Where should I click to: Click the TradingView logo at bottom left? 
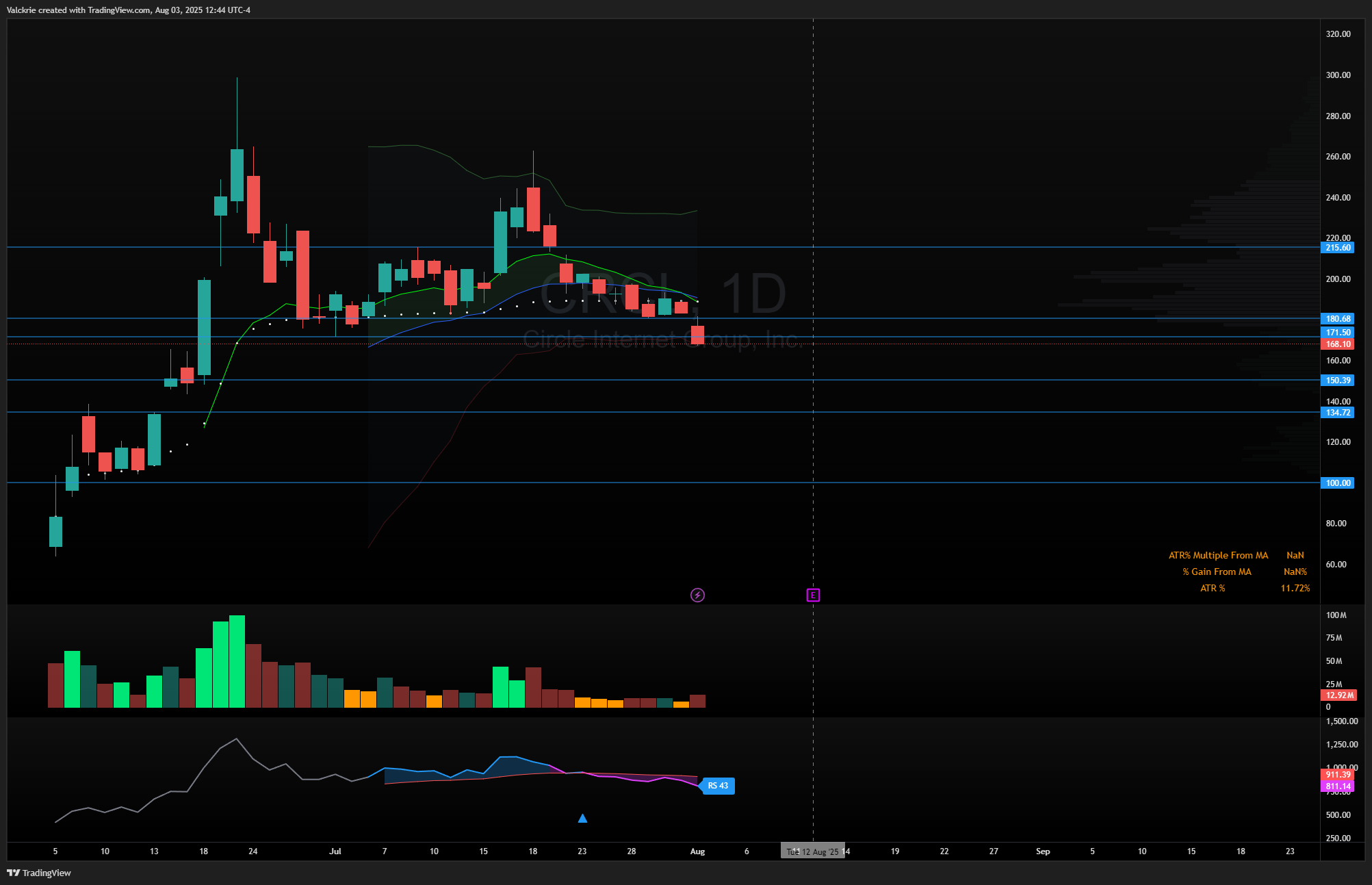click(x=39, y=873)
